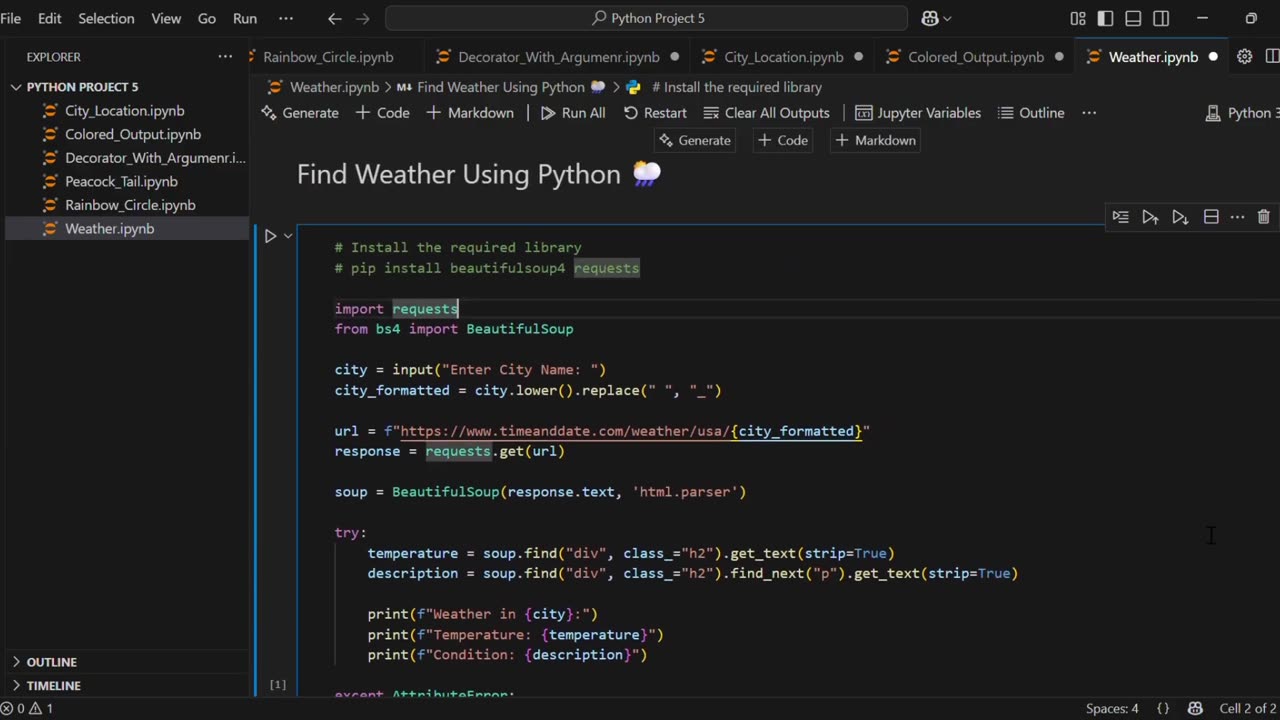The image size is (1280, 720).
Task: Run the code cell with the play icon
Action: pyautogui.click(x=270, y=236)
